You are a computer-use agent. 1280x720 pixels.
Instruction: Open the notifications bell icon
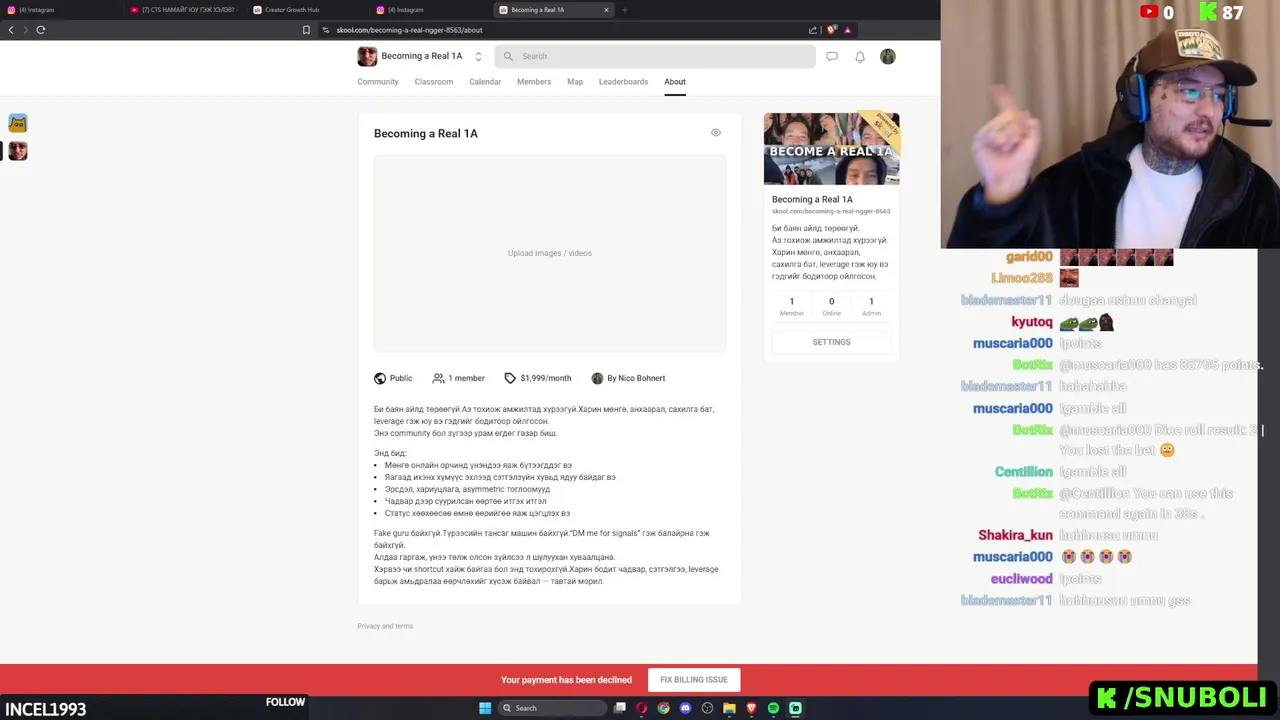pyautogui.click(x=860, y=57)
